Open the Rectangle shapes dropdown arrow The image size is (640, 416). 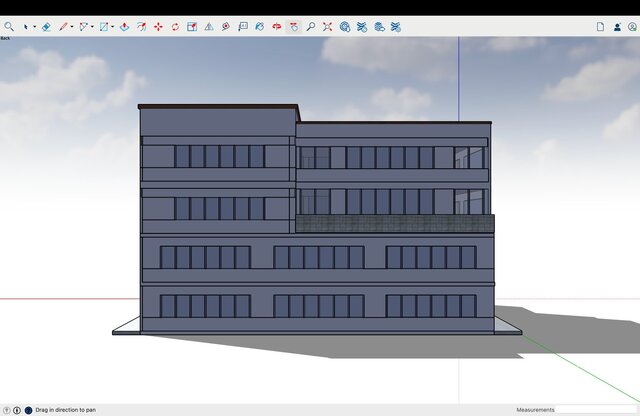point(112,27)
